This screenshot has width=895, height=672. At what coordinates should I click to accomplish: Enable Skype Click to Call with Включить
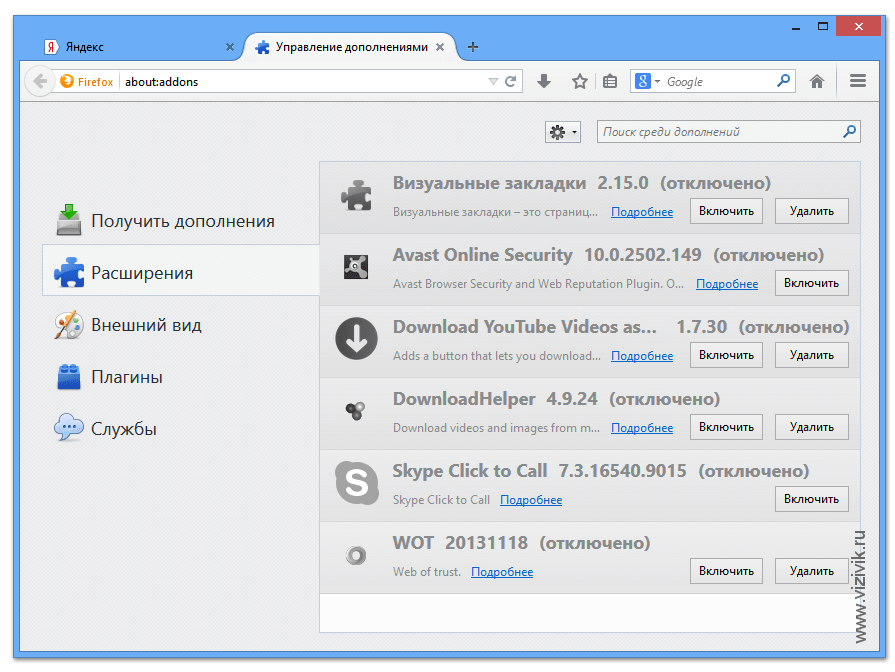[811, 499]
